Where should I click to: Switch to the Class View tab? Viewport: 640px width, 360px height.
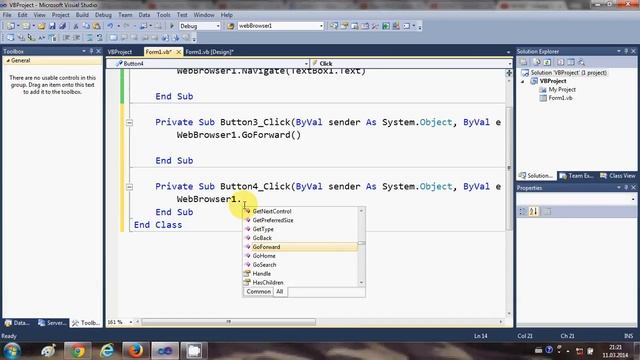point(618,176)
